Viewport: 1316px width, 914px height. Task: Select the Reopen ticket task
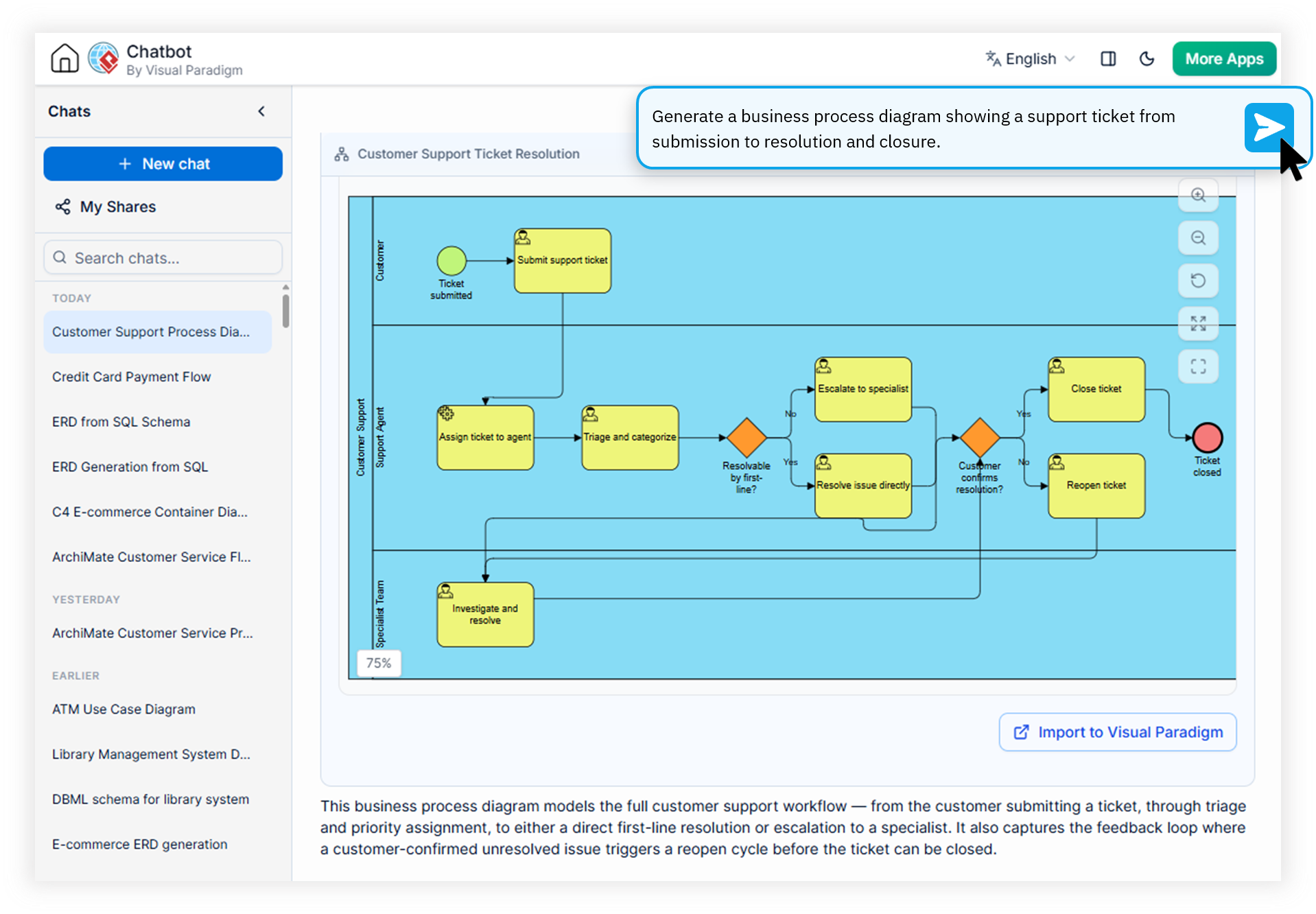coord(1096,486)
